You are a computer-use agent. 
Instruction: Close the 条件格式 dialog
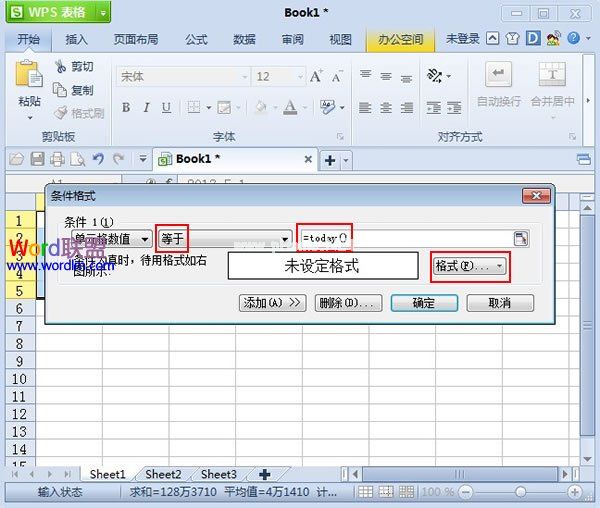[x=536, y=196]
